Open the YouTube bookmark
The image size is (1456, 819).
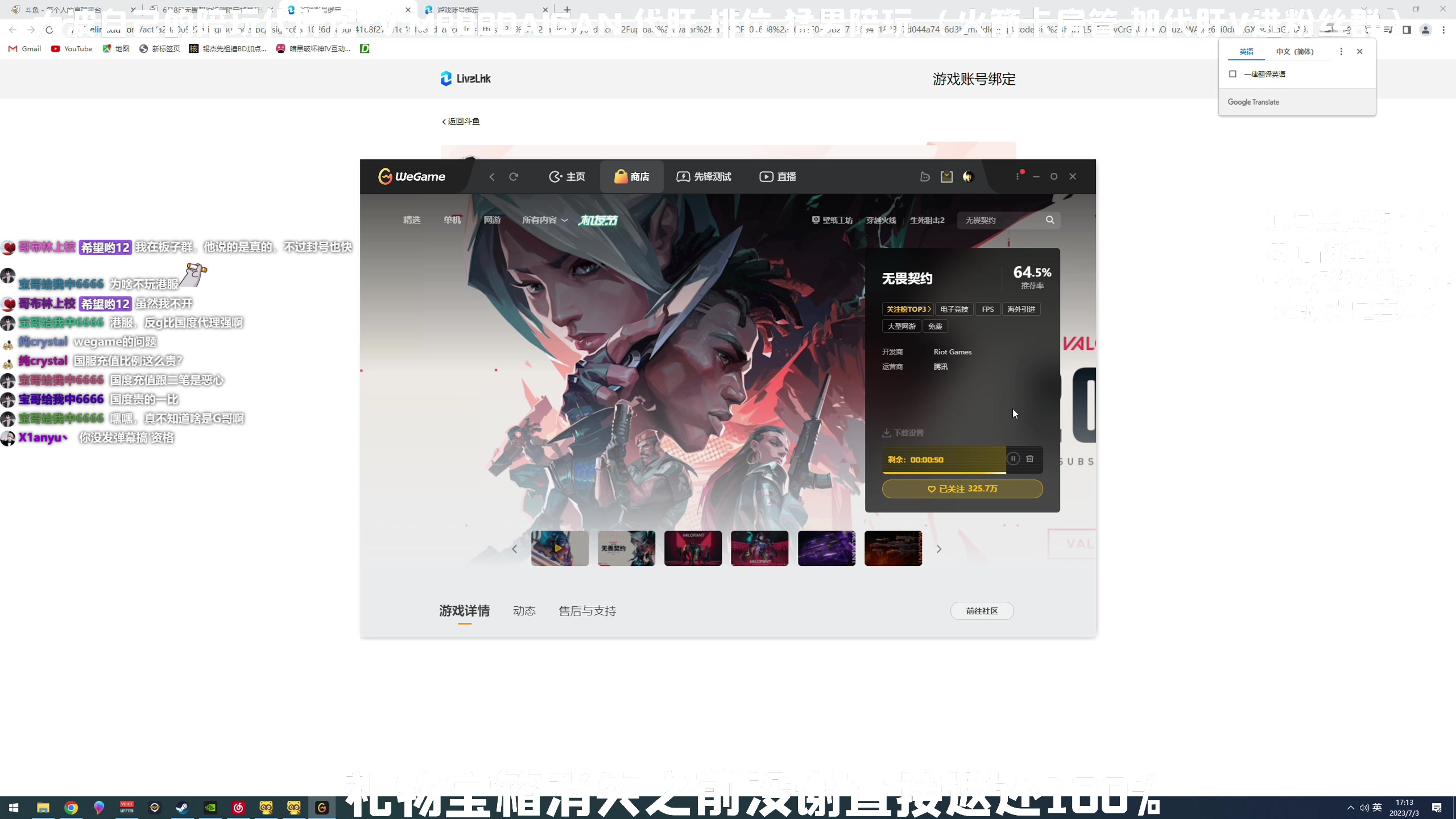click(x=72, y=49)
